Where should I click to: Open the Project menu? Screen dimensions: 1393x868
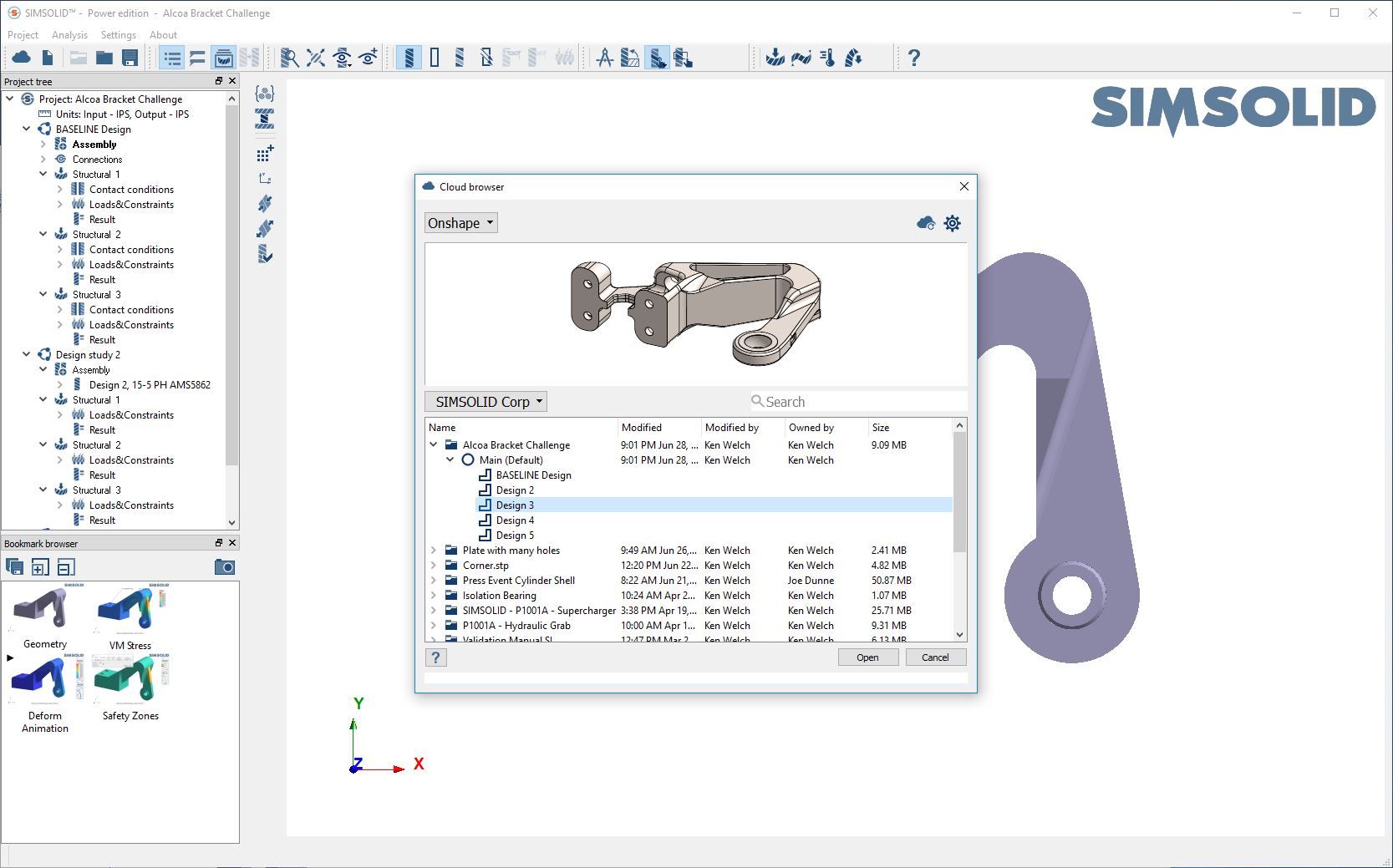coord(23,35)
